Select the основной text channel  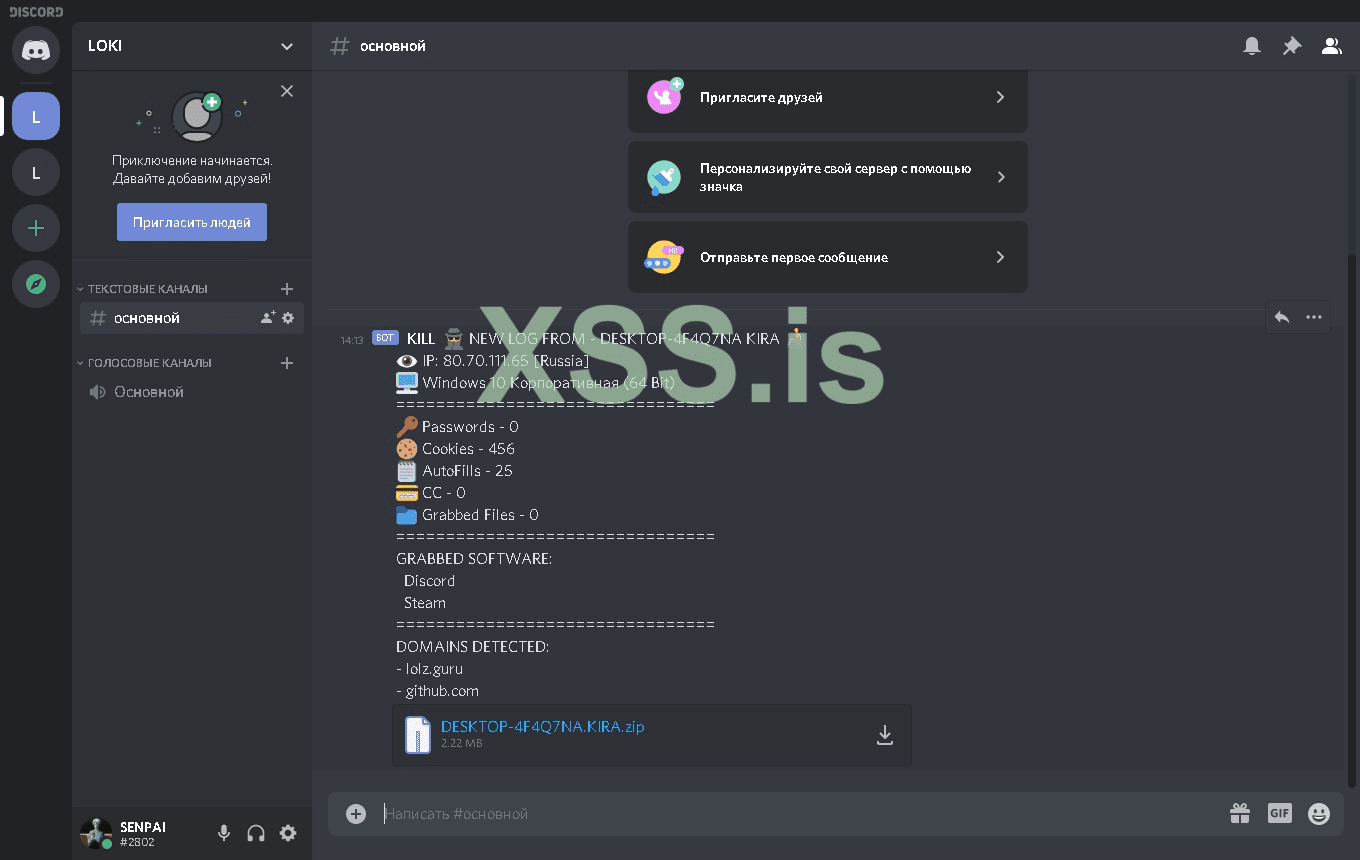(x=192, y=318)
